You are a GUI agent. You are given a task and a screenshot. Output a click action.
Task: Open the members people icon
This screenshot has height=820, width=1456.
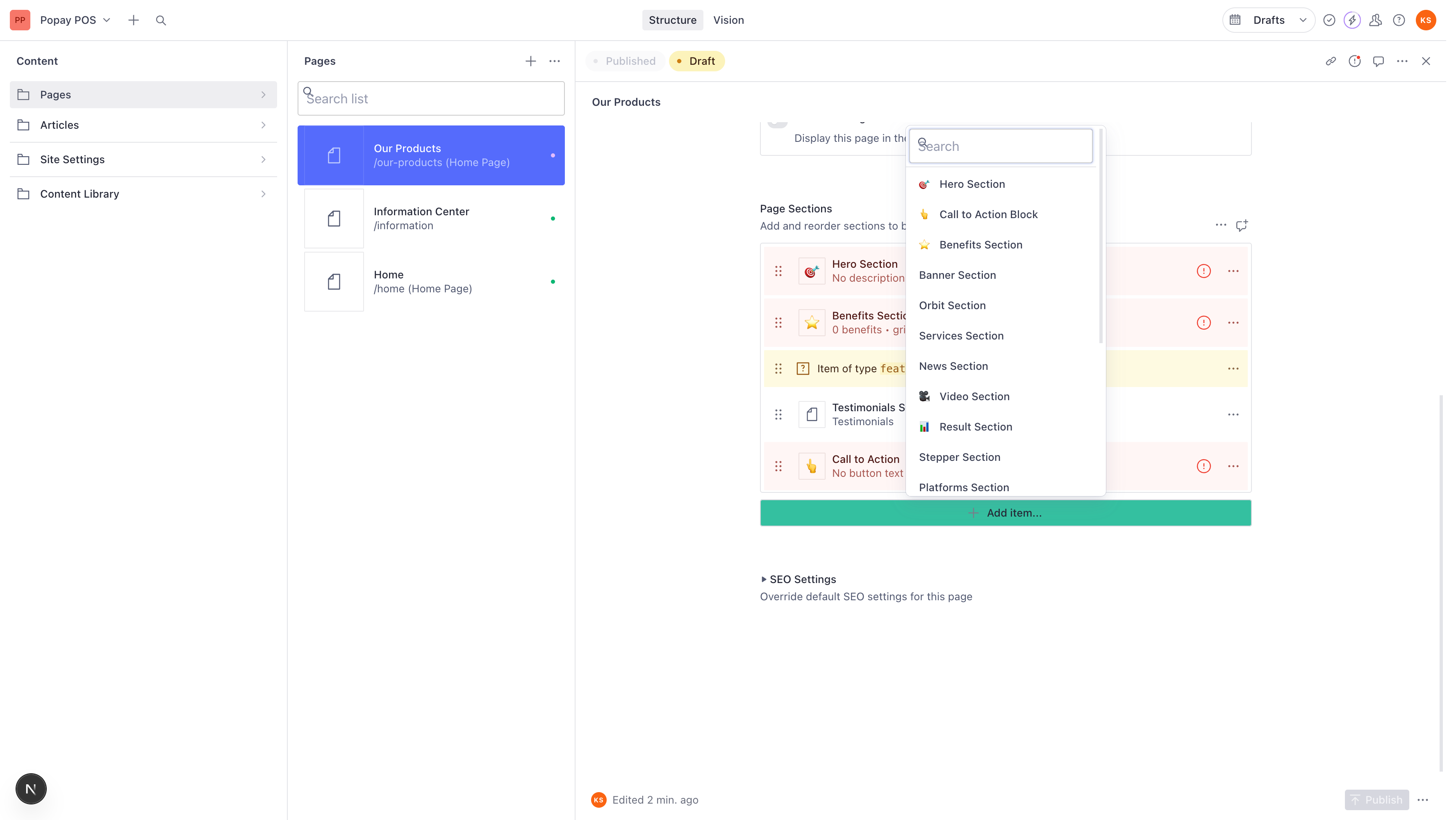pos(1376,20)
